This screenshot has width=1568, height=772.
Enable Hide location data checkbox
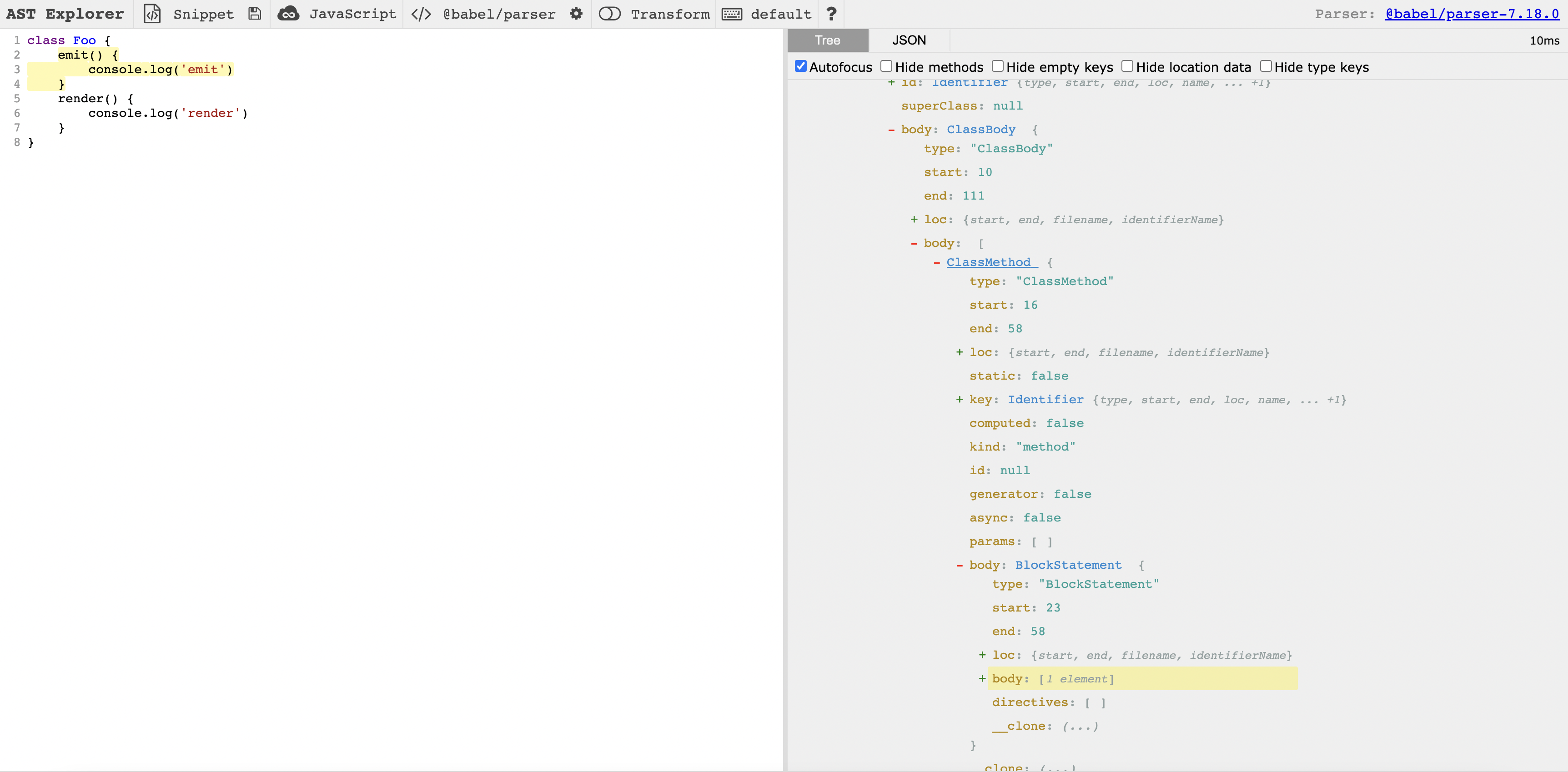[1127, 66]
